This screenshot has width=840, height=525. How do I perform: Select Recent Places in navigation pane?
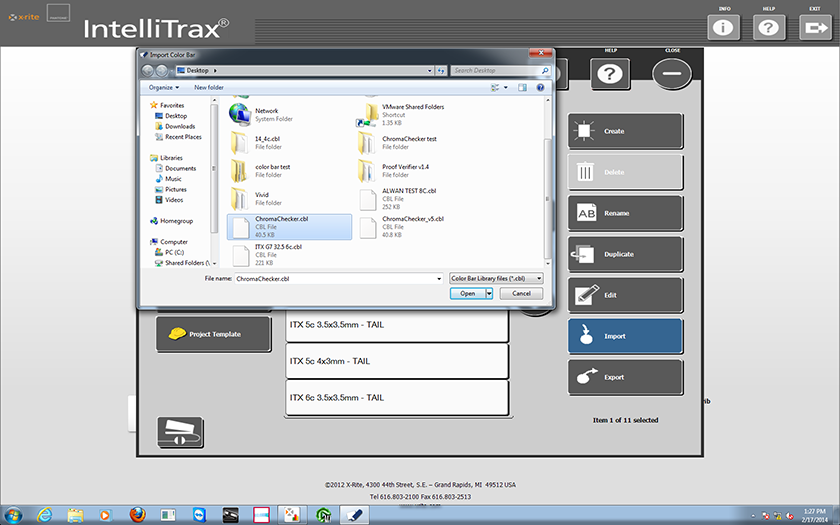pyautogui.click(x=178, y=137)
